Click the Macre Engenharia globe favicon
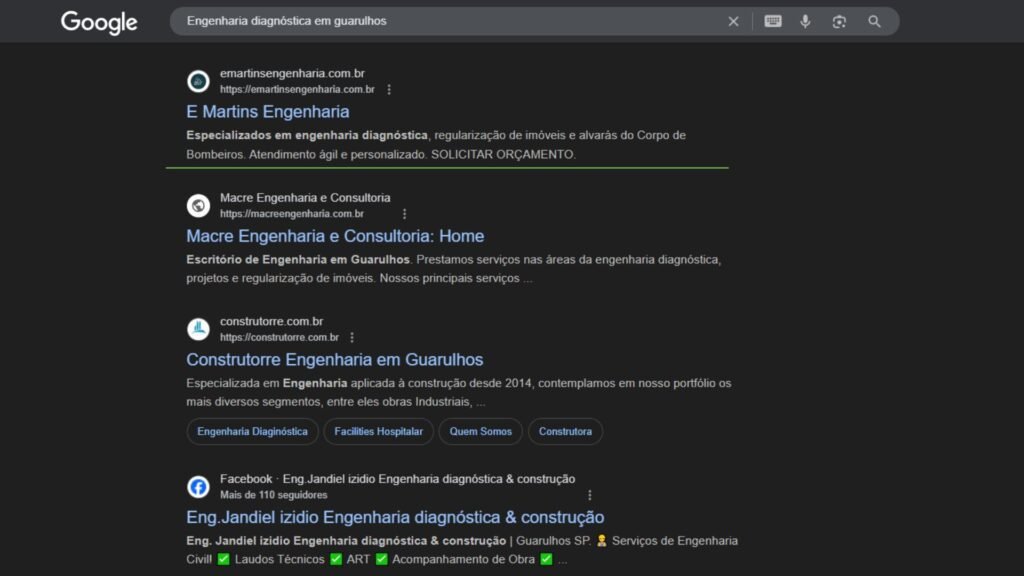The image size is (1024, 576). pyautogui.click(x=198, y=205)
